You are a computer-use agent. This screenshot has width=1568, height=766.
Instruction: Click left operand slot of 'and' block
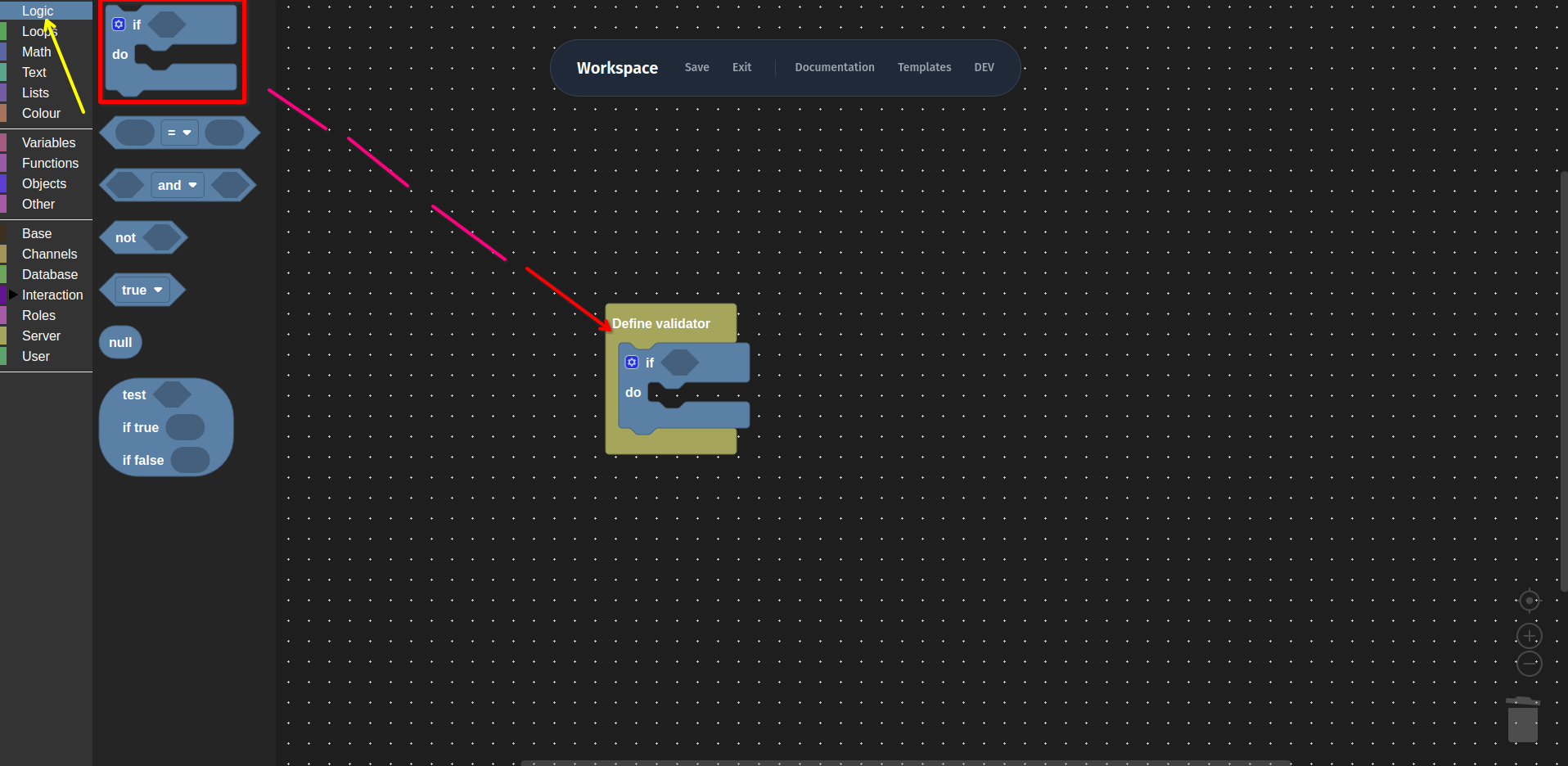point(125,185)
